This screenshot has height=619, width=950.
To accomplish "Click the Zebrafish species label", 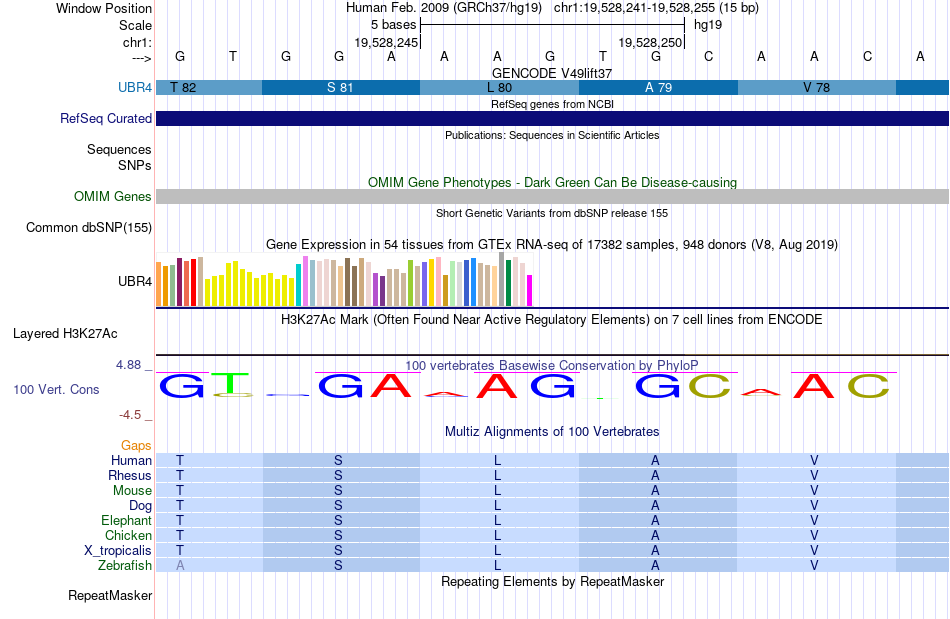I will click(125, 565).
